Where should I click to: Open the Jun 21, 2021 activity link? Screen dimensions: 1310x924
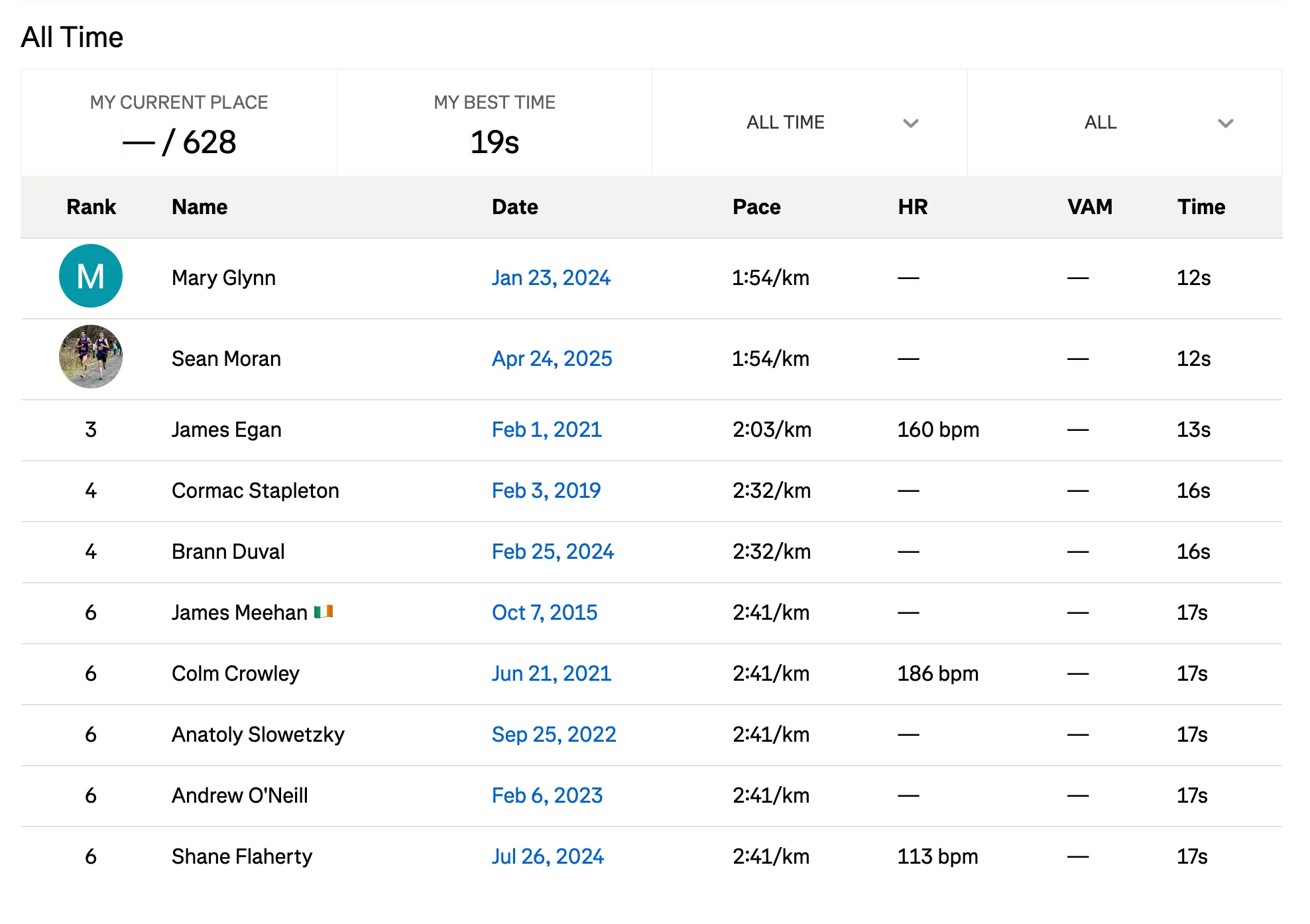coord(551,673)
